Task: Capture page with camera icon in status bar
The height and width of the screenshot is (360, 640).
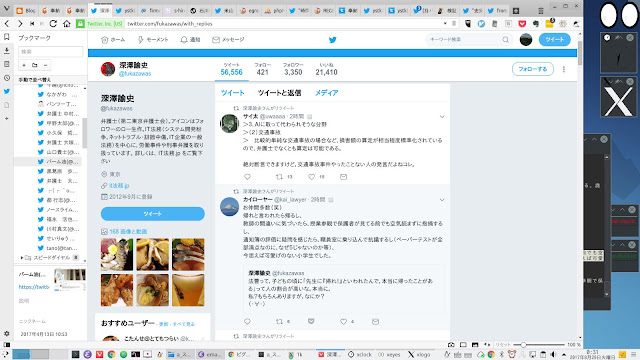Action: click(x=451, y=344)
